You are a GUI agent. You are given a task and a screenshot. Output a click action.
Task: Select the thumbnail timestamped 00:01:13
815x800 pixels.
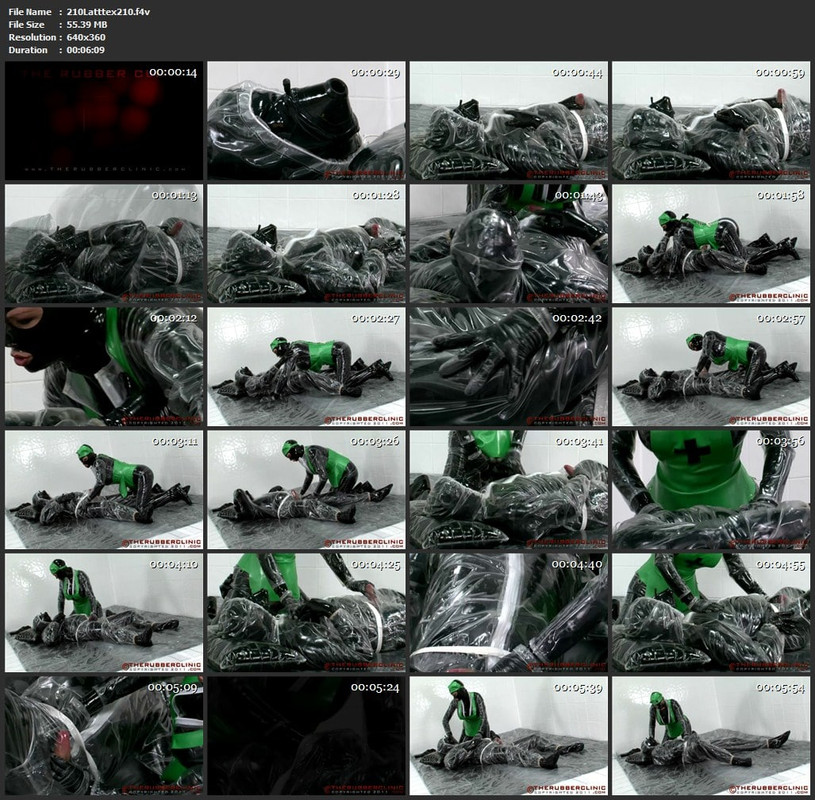pyautogui.click(x=104, y=244)
